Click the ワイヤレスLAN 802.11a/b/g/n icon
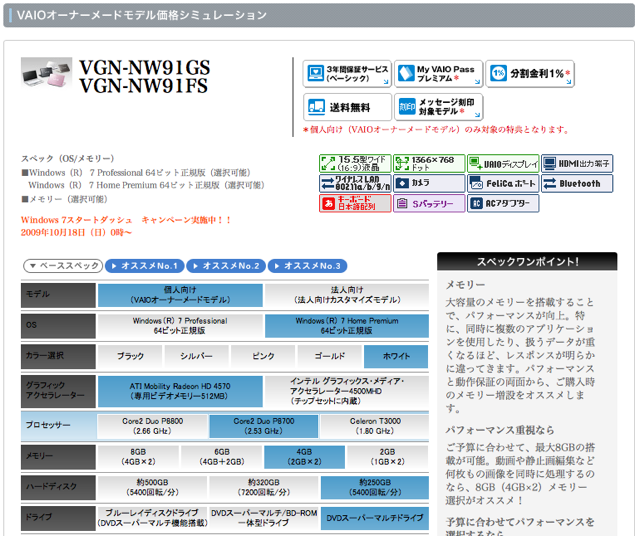 pyautogui.click(x=355, y=183)
